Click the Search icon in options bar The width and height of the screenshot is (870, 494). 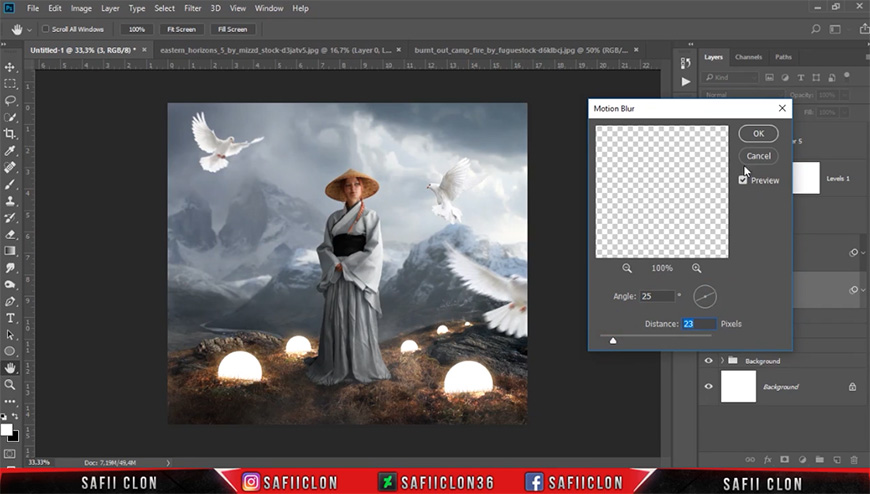816,29
